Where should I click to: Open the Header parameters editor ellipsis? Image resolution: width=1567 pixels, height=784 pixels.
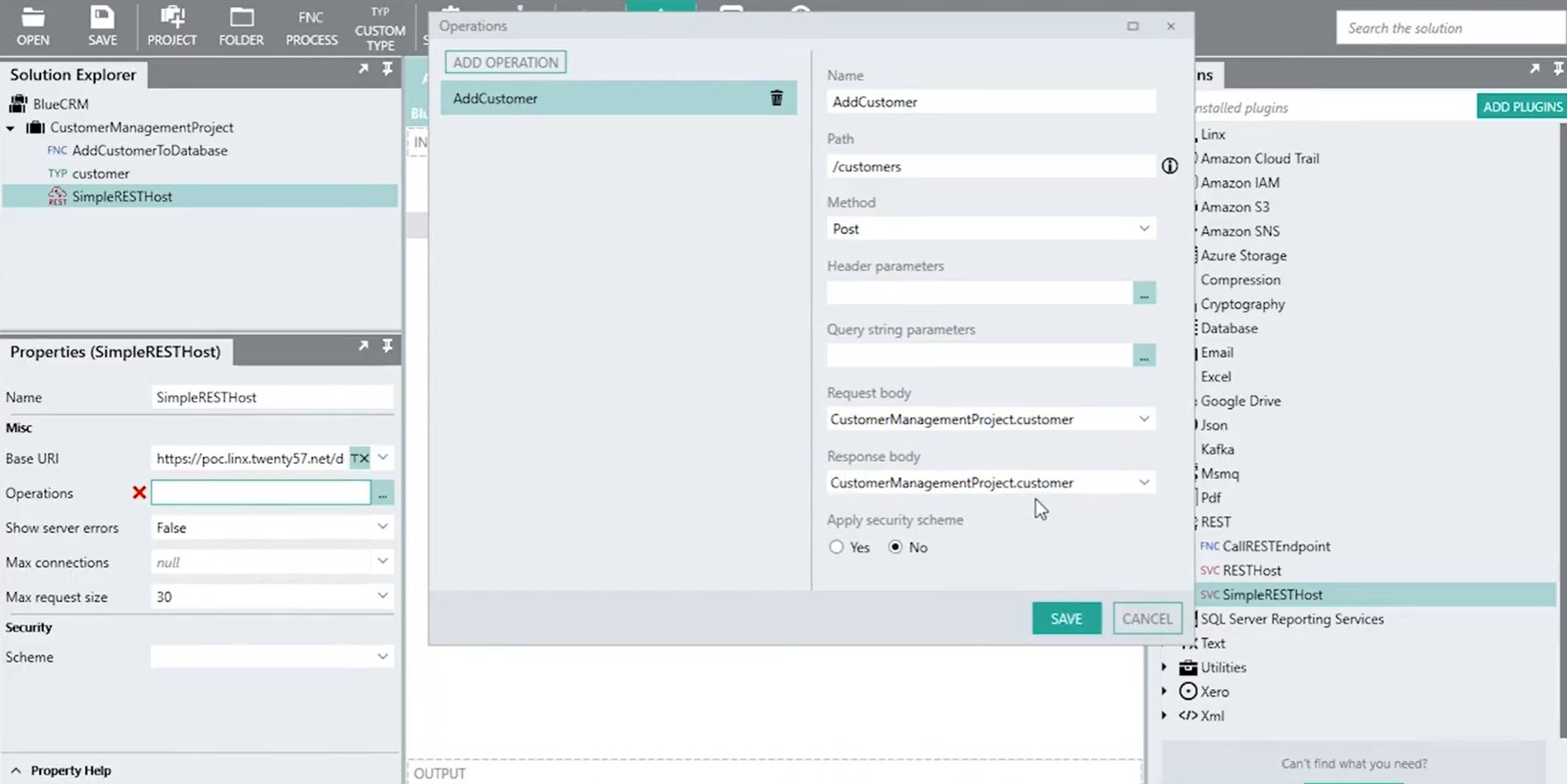(1144, 293)
